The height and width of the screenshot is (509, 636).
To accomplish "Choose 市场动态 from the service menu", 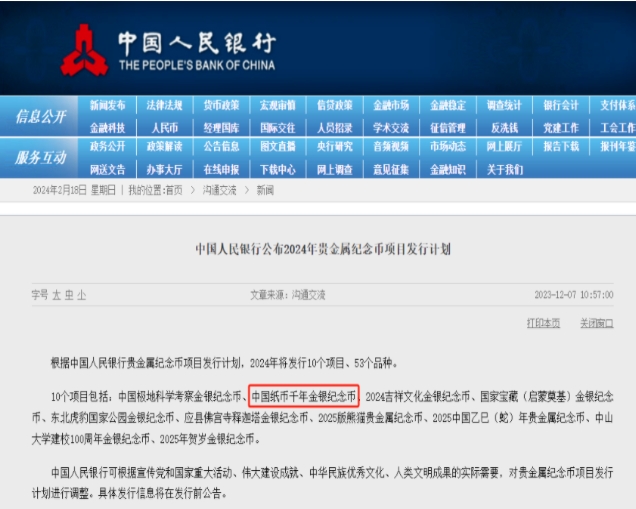I will [x=448, y=146].
